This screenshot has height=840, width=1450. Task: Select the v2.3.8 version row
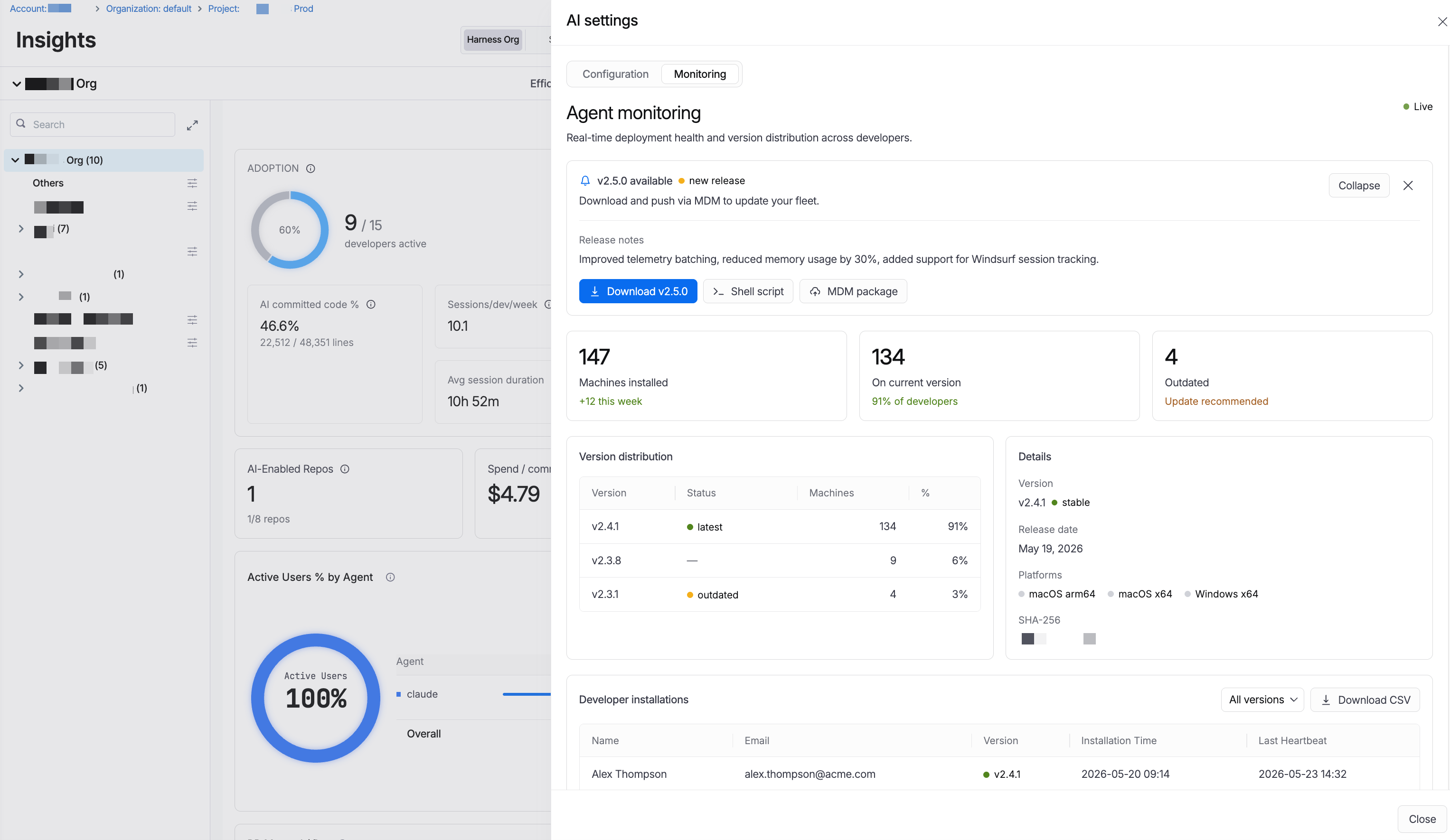[x=780, y=560]
